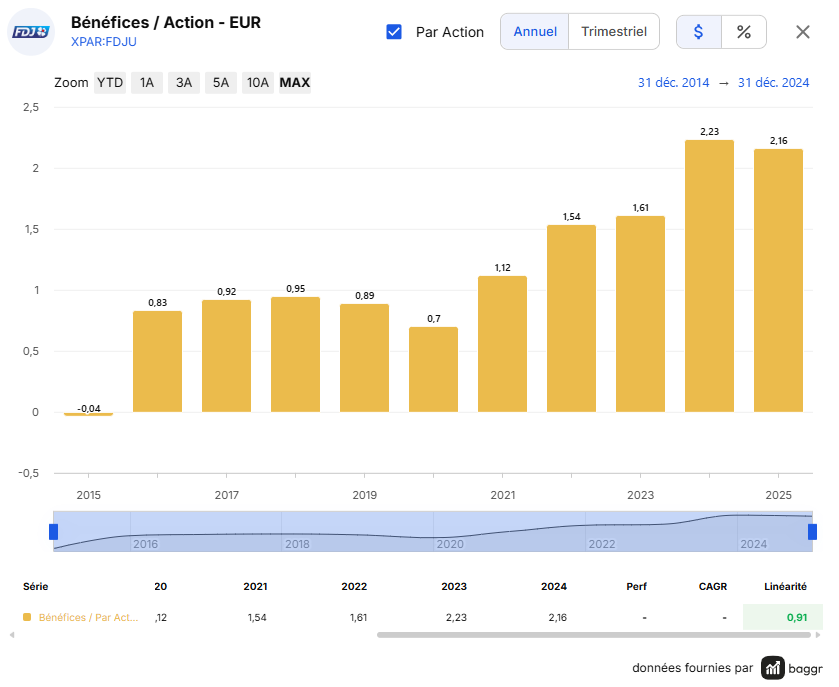Click the 1,61 cell in table row
Viewport: 839px width, 687px height.
(x=359, y=617)
